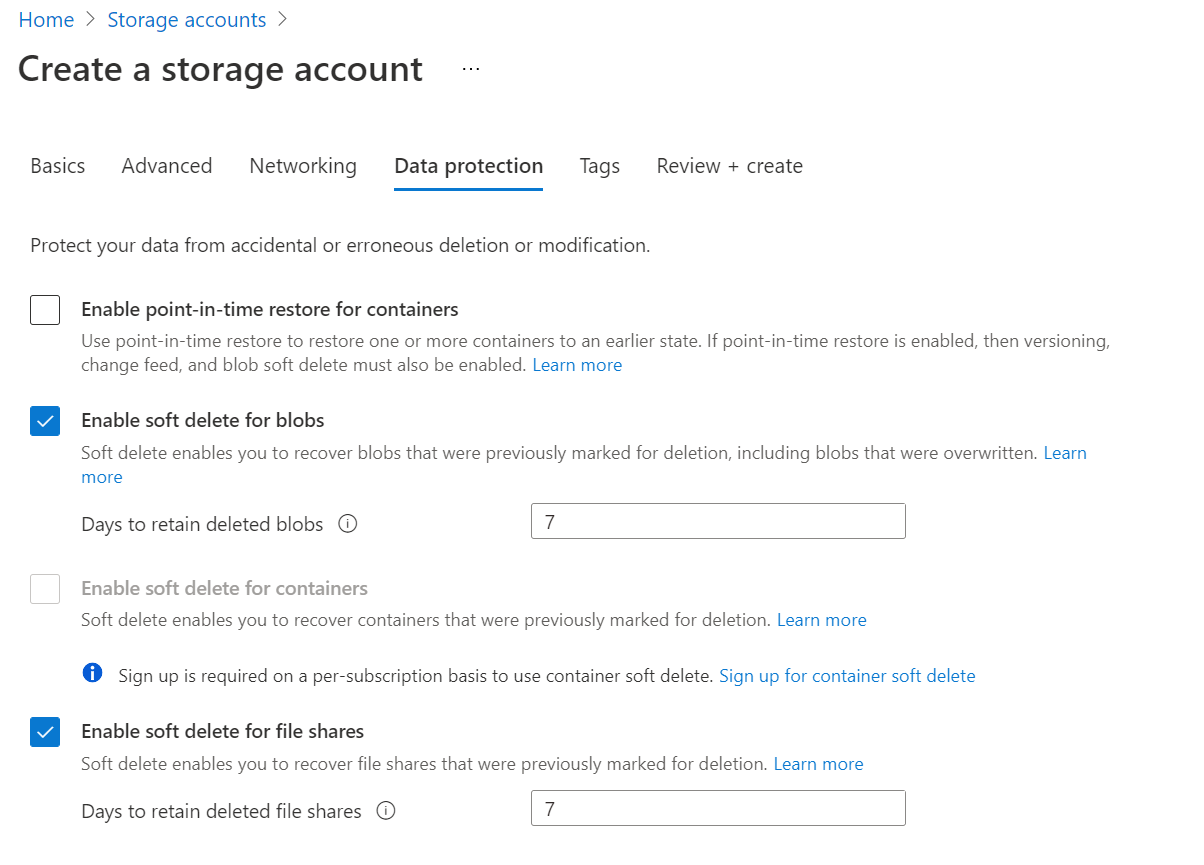
Task: Go to Storage accounts breadcrumb
Action: coord(187,20)
